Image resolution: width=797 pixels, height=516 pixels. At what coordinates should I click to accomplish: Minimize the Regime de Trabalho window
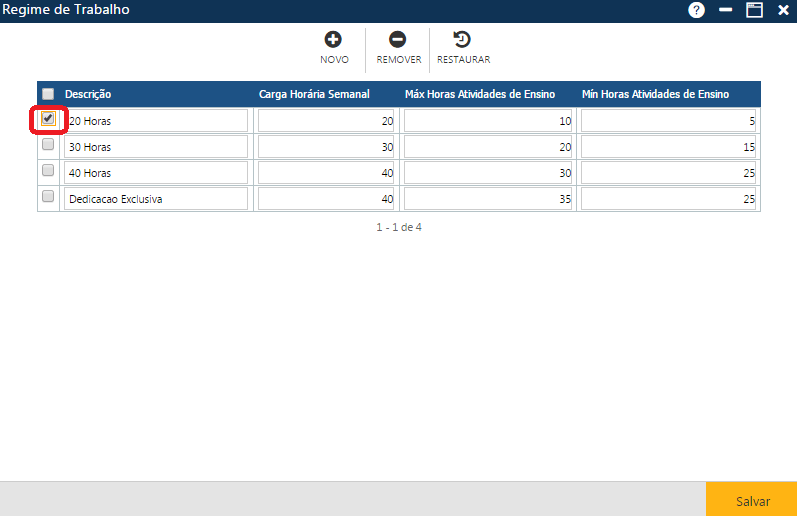(725, 10)
